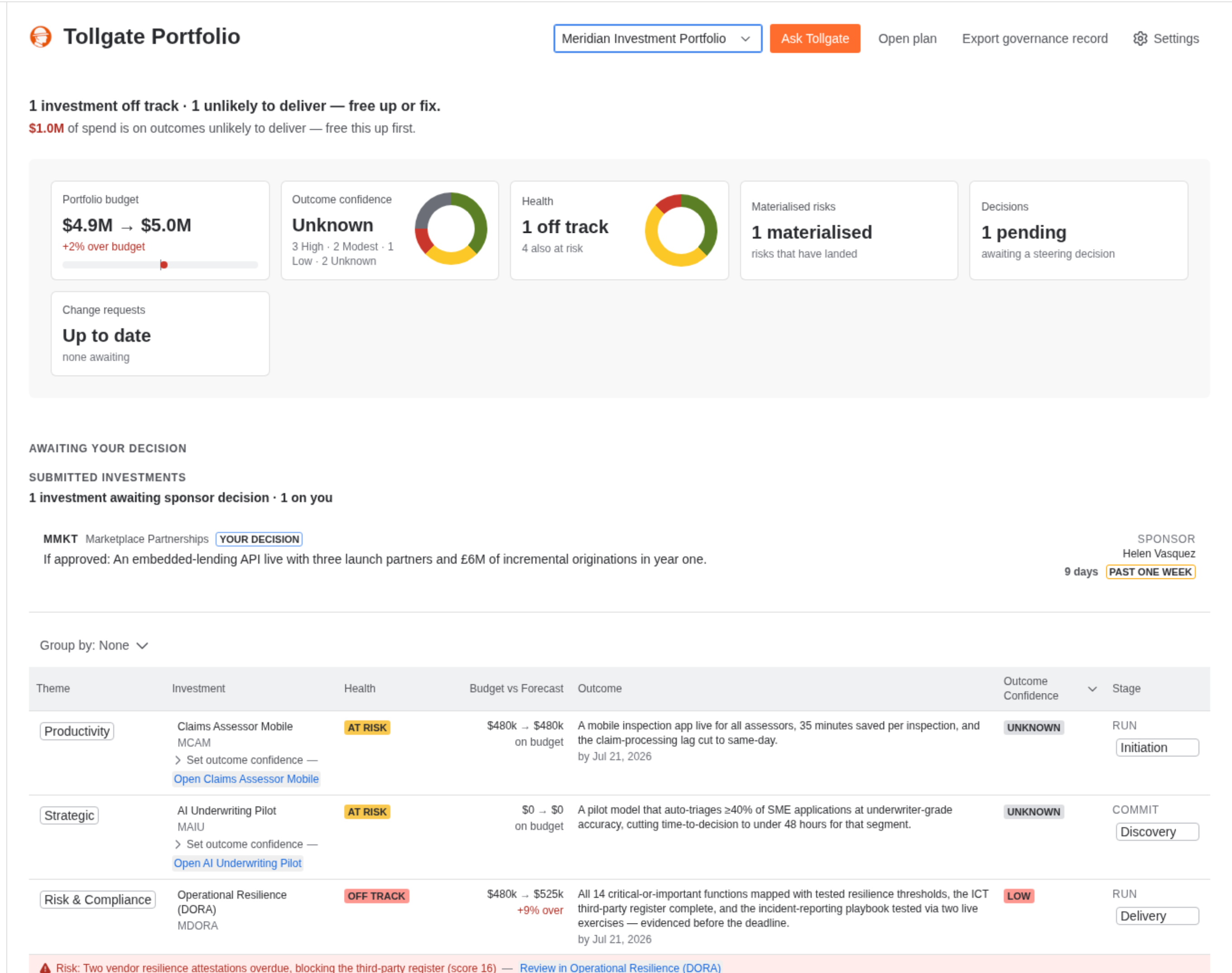Click the Tollgate Portfolio title
The width and height of the screenshot is (1232, 973).
[x=152, y=37]
